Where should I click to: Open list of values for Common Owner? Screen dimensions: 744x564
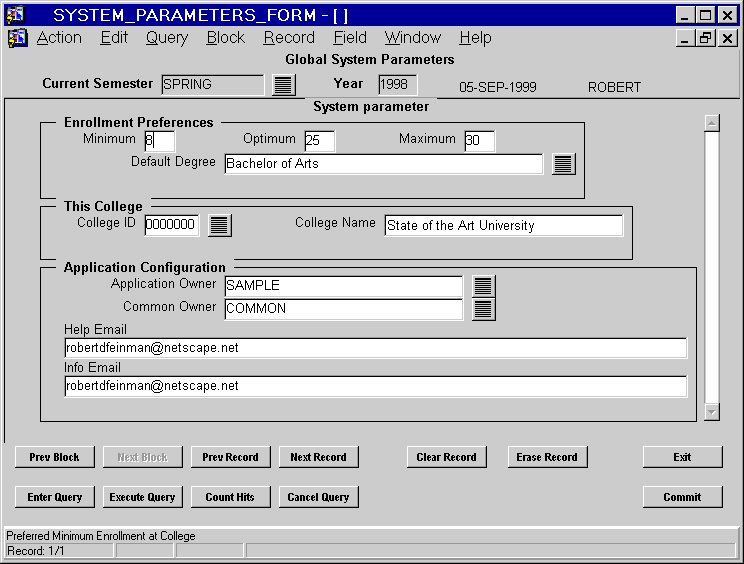pyautogui.click(x=484, y=309)
